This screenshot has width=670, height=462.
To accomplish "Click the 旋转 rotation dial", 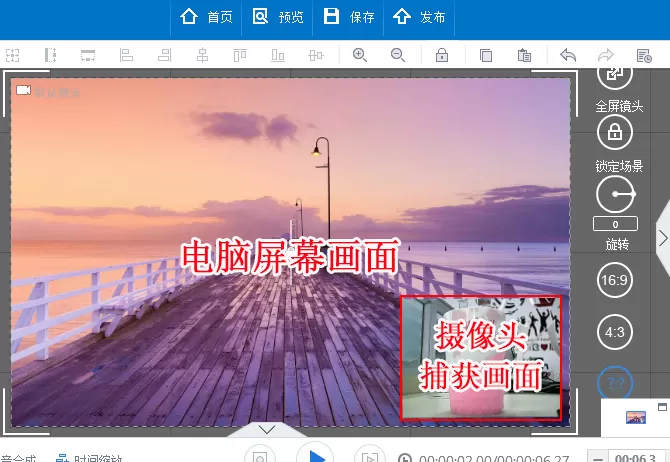I will [615, 194].
